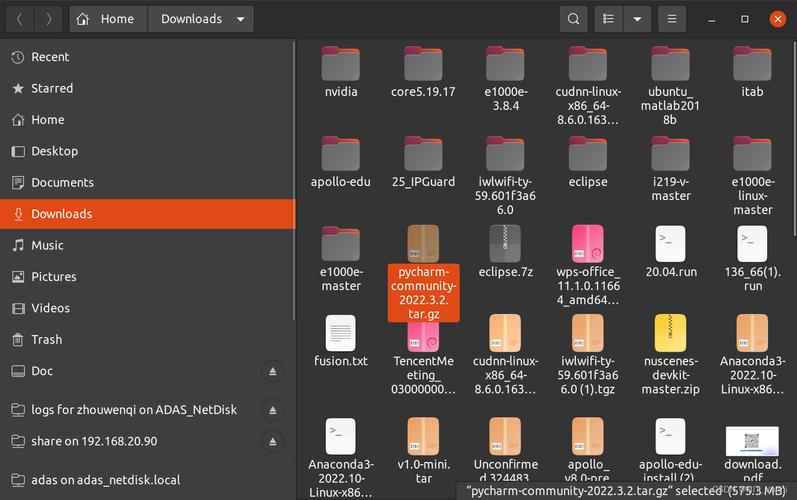Open Documents in the sidebar
The width and height of the screenshot is (797, 500).
pyautogui.click(x=147, y=182)
